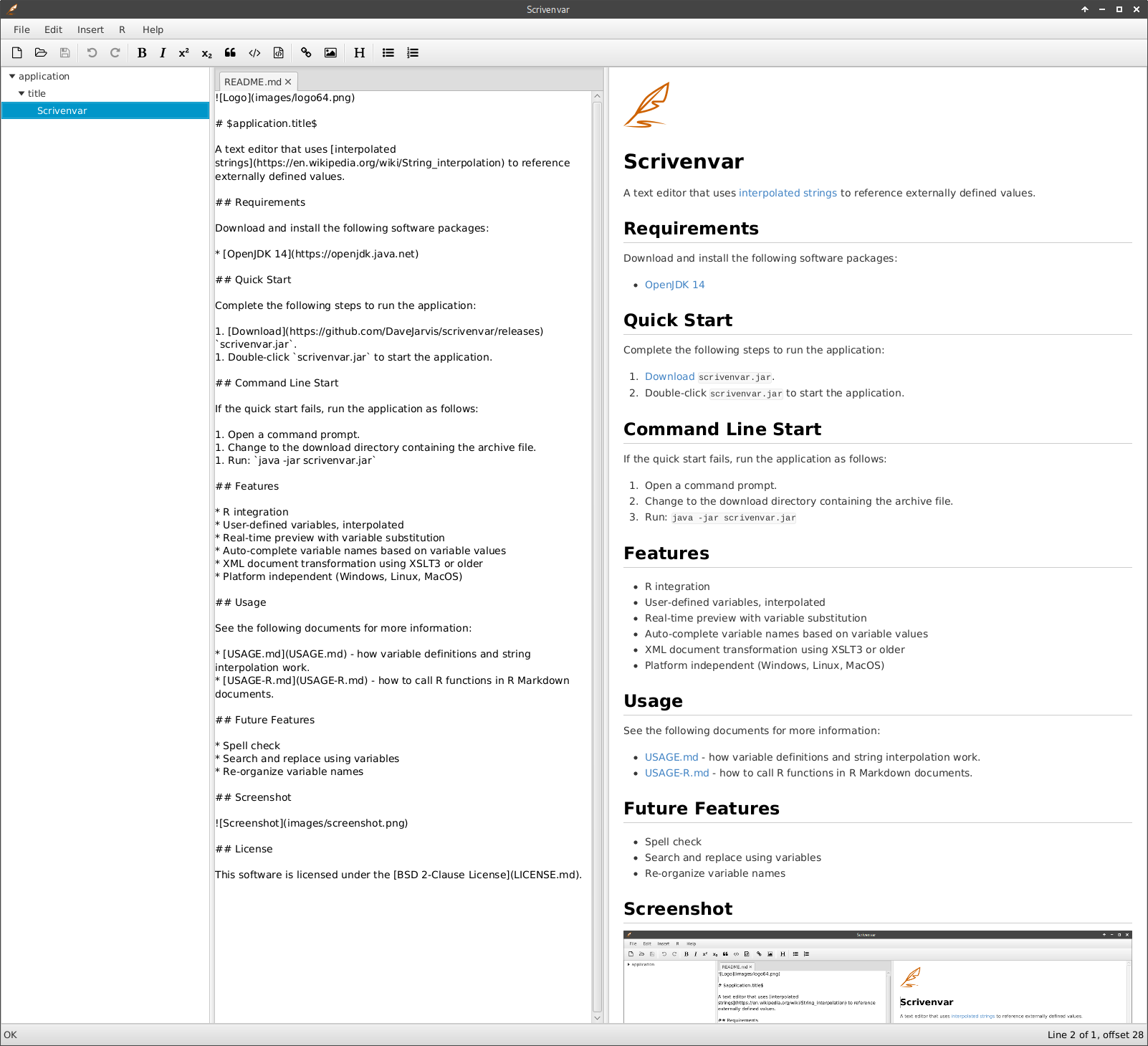Click the subscript icon
Image resolution: width=1148 pixels, height=1046 pixels.
[x=206, y=53]
